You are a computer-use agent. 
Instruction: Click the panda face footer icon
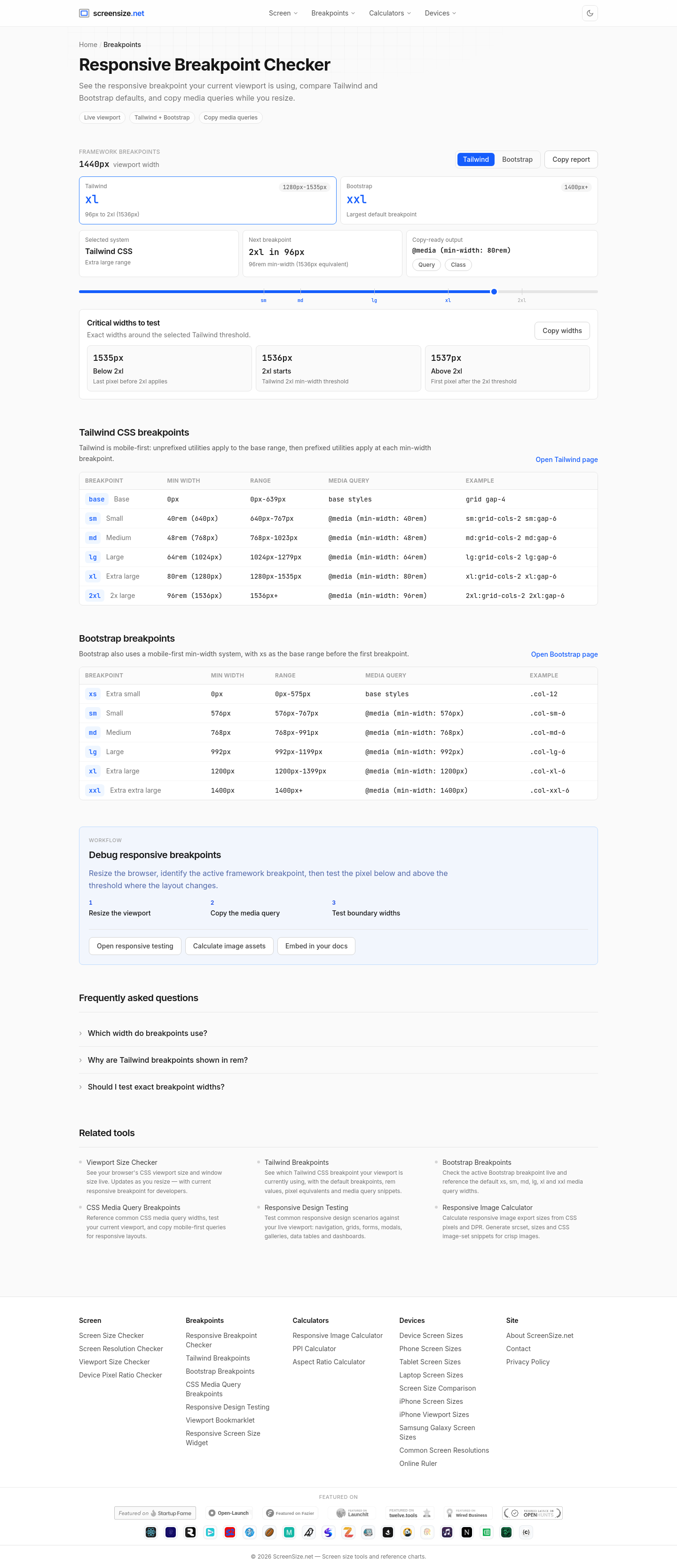click(408, 1532)
